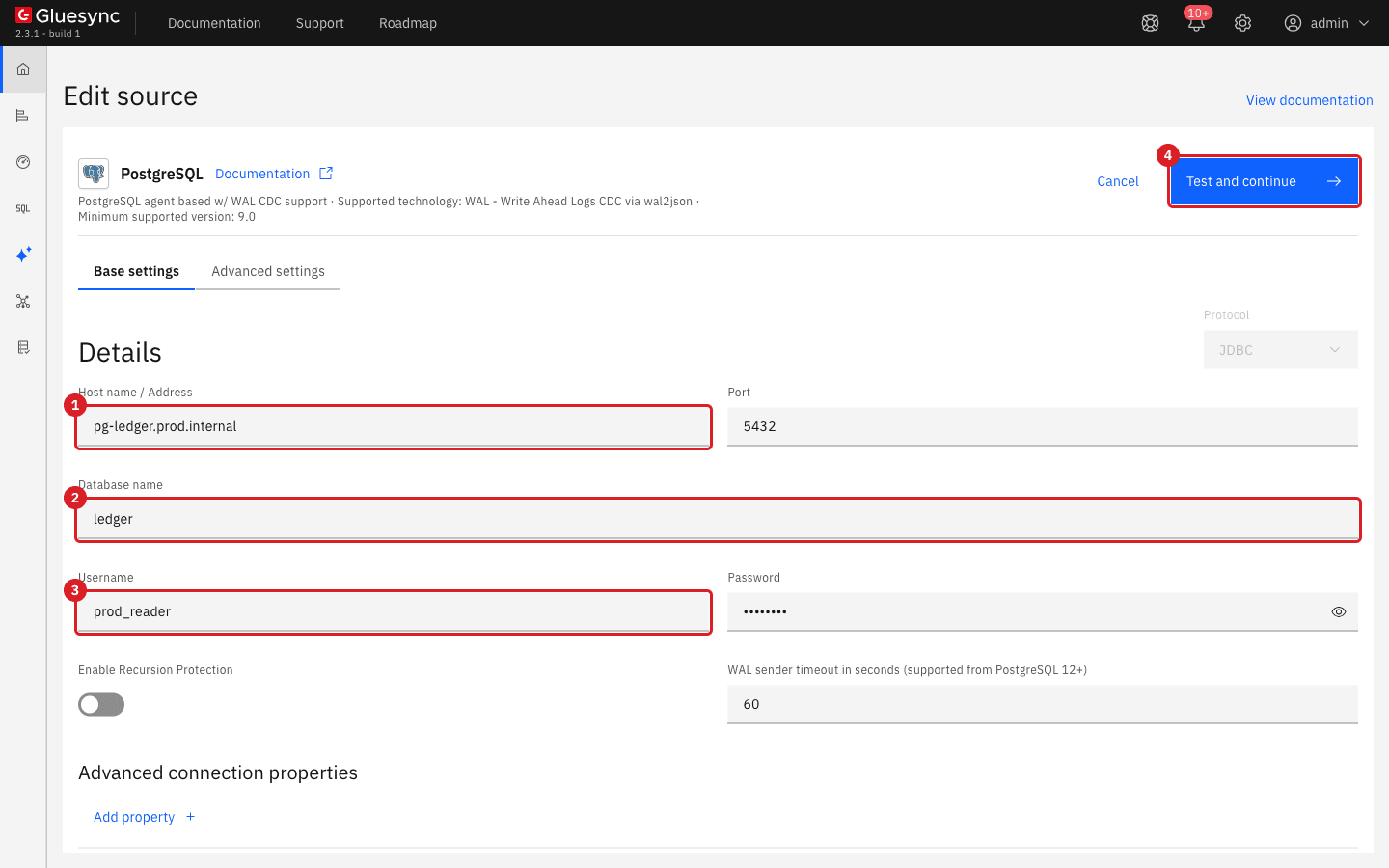Viewport: 1389px width, 868px height.
Task: Open Support in top navigation
Action: [x=320, y=23]
